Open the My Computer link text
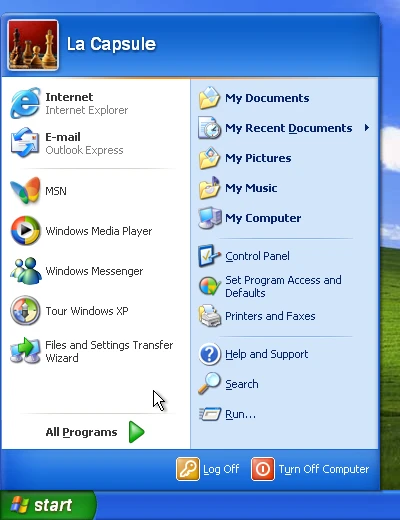 coord(263,218)
